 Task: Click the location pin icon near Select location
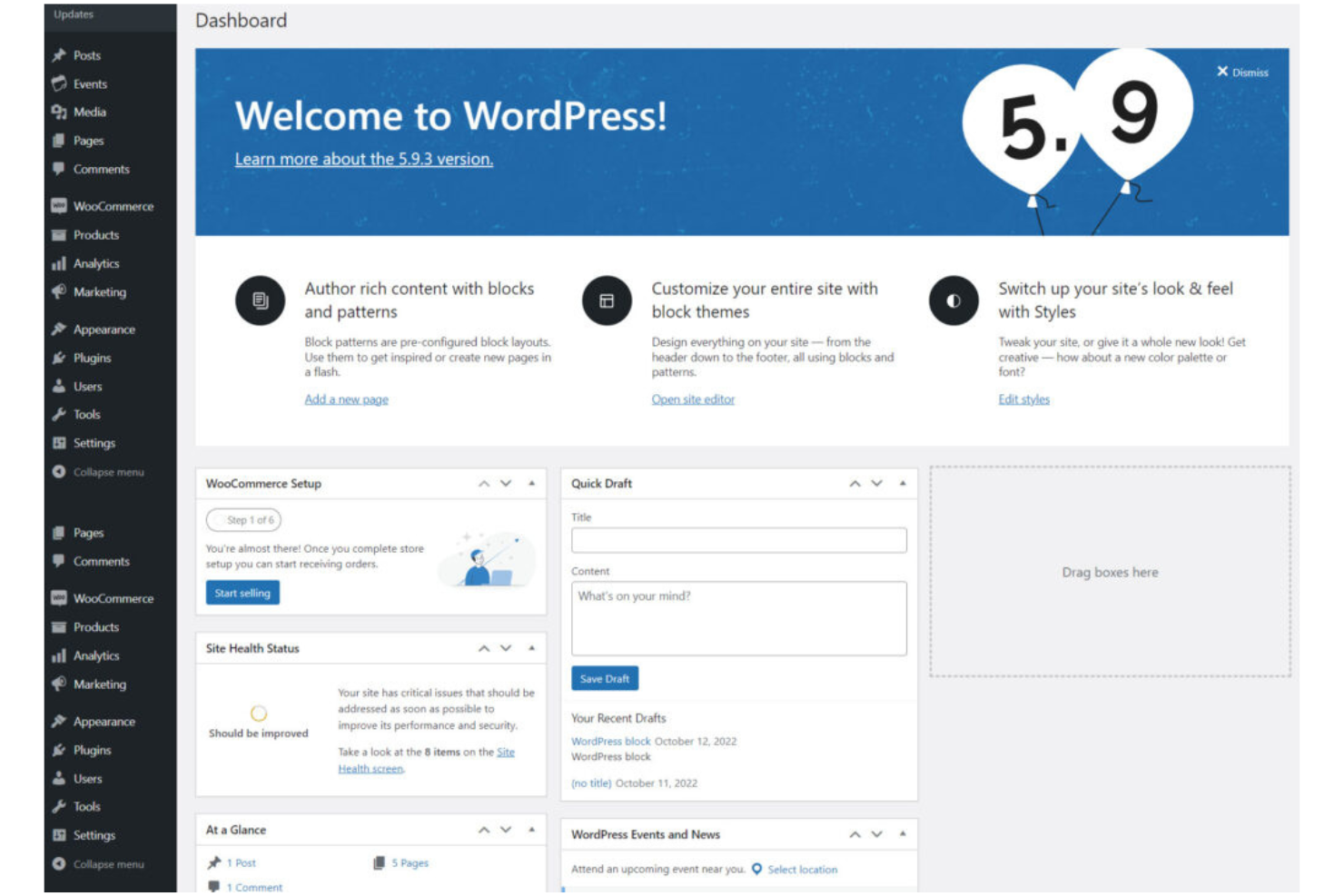(756, 869)
